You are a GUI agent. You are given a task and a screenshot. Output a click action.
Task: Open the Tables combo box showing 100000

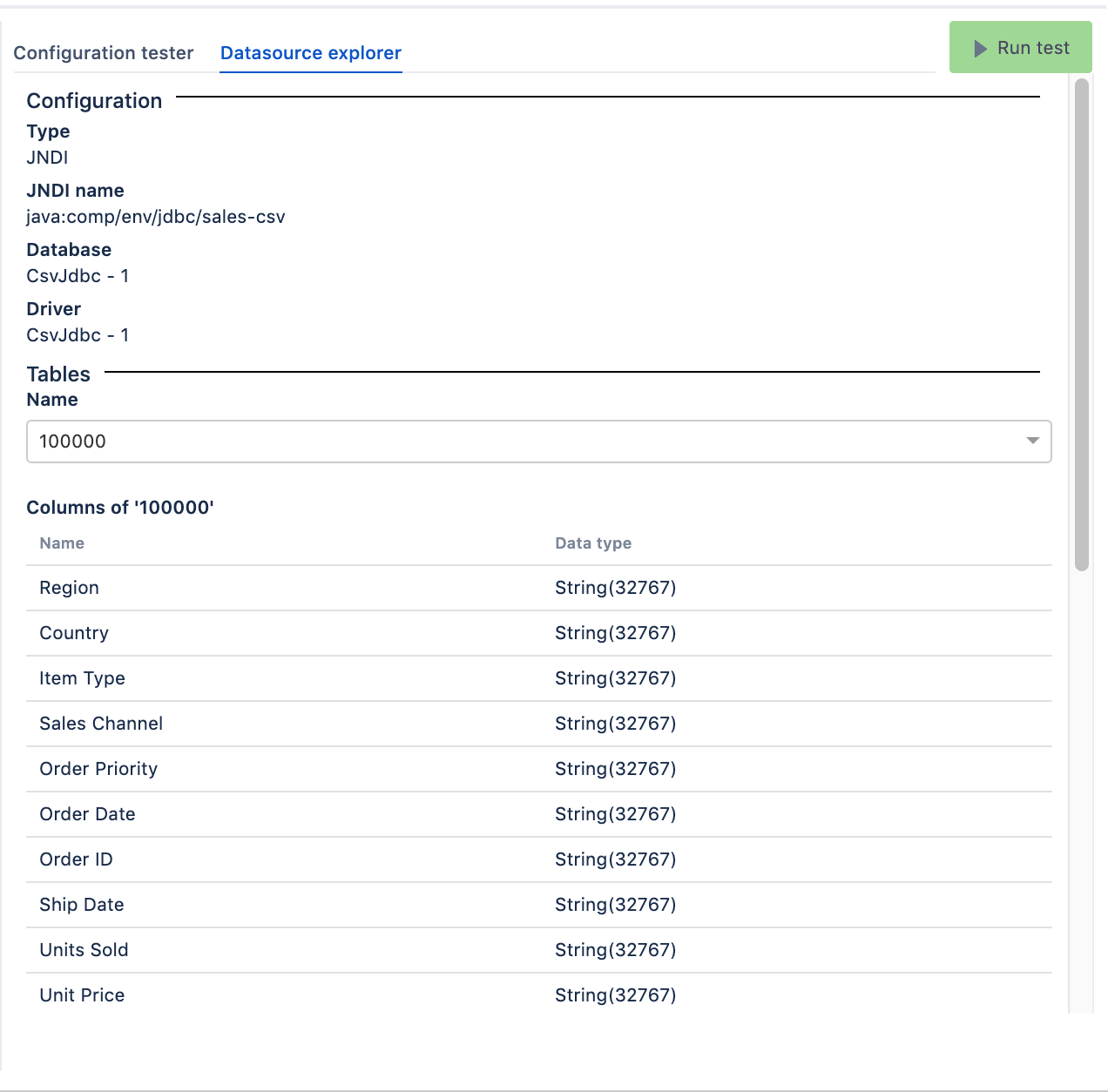[523, 442]
